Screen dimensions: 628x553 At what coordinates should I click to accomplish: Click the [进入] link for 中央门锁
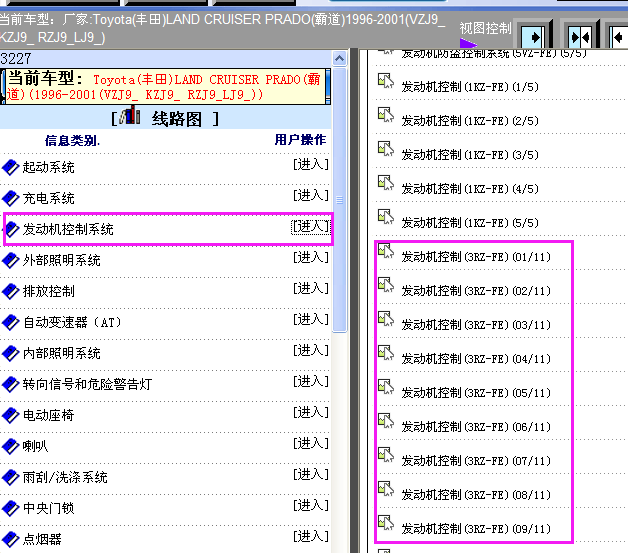coord(311,505)
